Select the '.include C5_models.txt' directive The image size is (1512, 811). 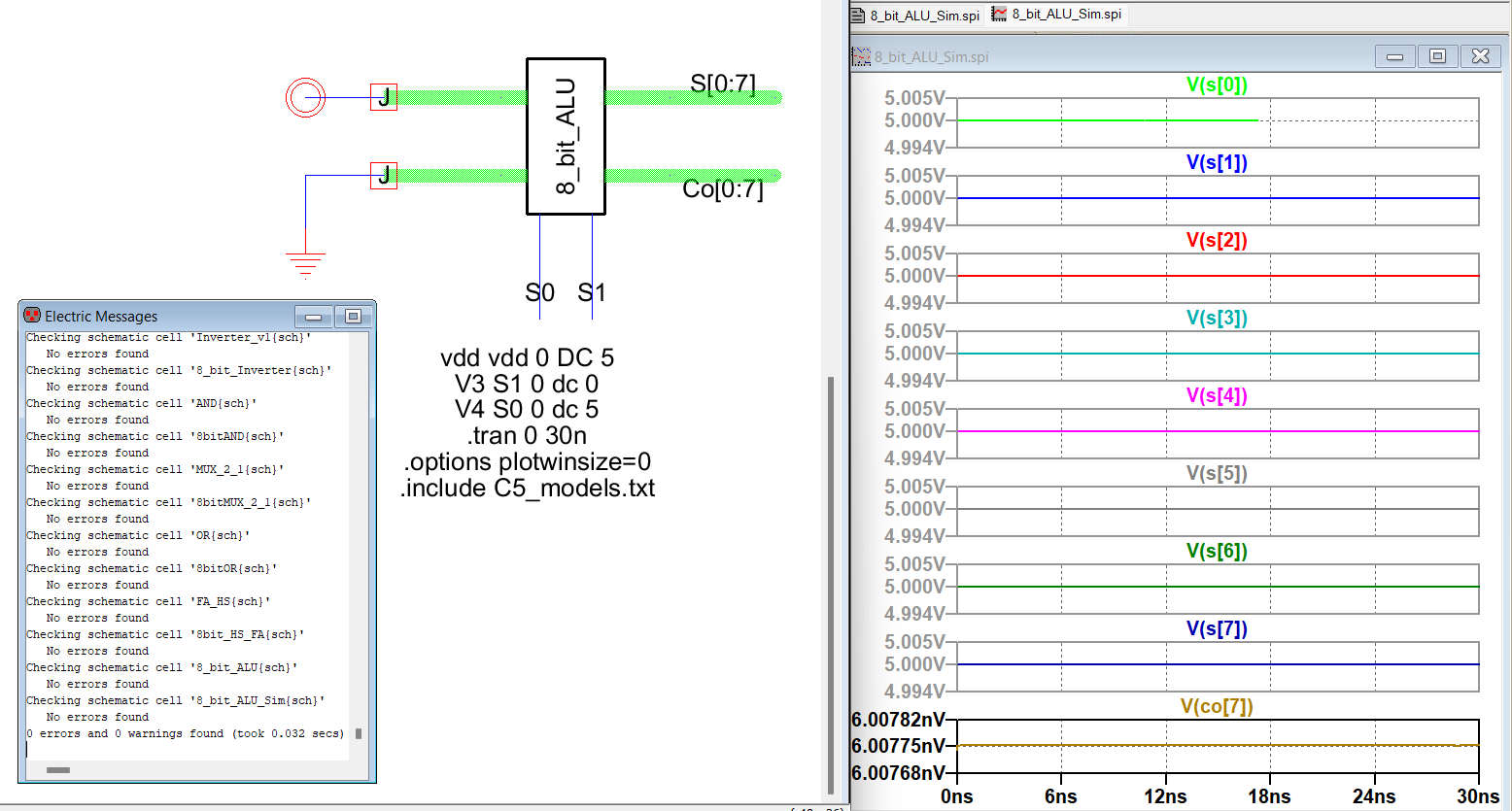tap(527, 488)
